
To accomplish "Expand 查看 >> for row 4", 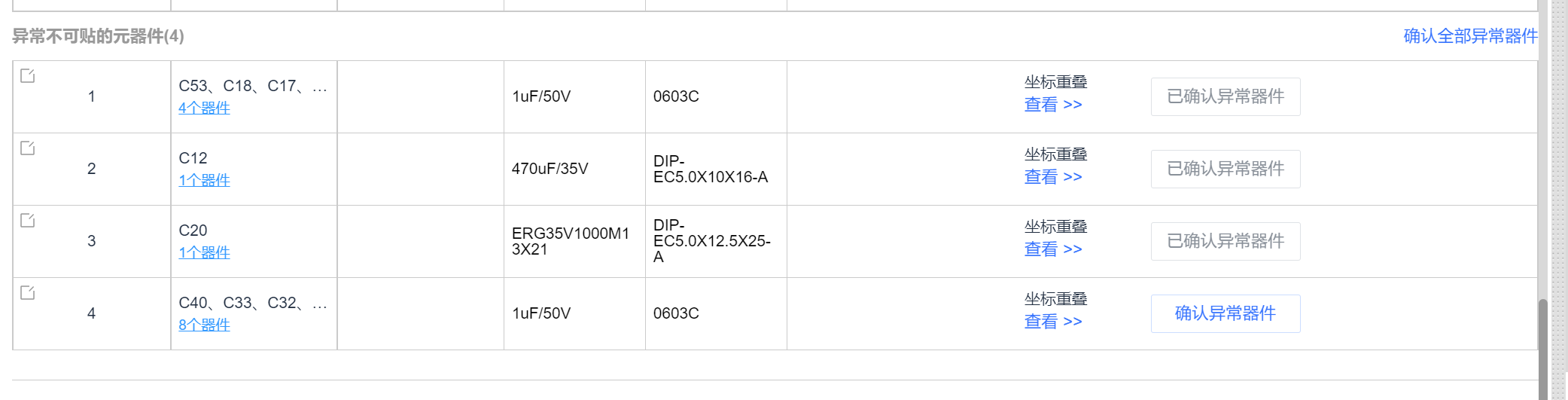I will click(1052, 322).
